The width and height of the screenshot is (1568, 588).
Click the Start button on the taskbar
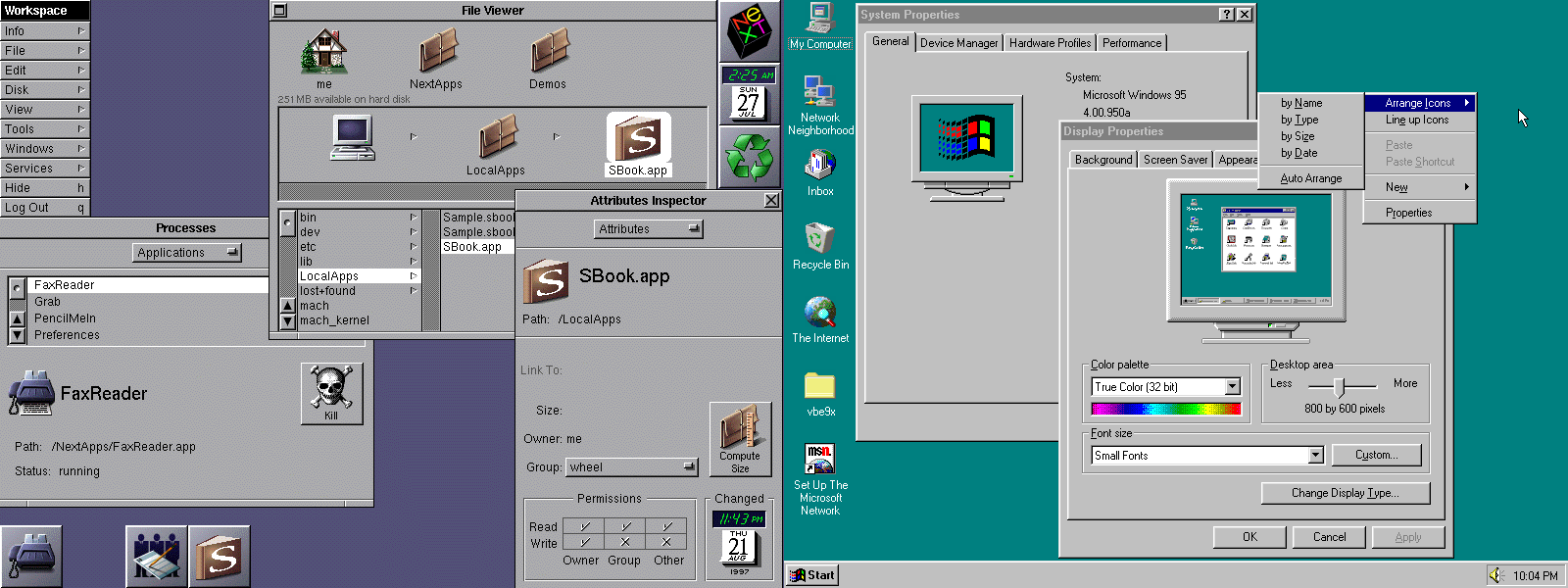812,575
